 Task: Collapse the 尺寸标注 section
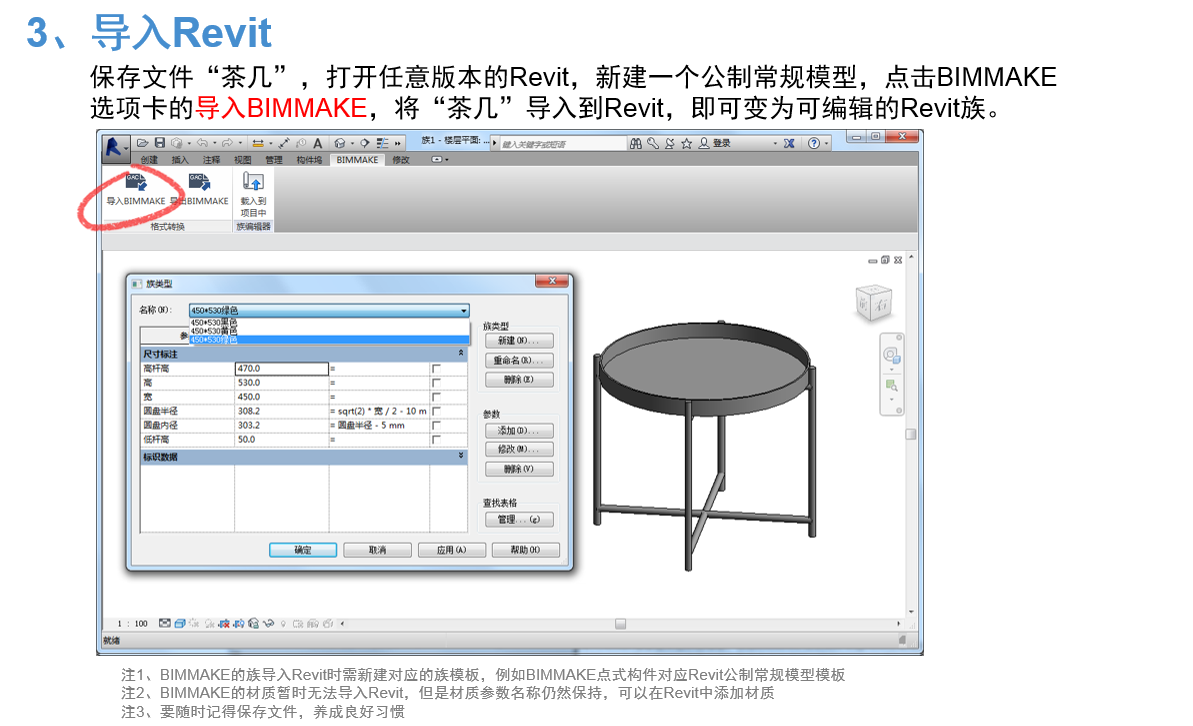460,354
